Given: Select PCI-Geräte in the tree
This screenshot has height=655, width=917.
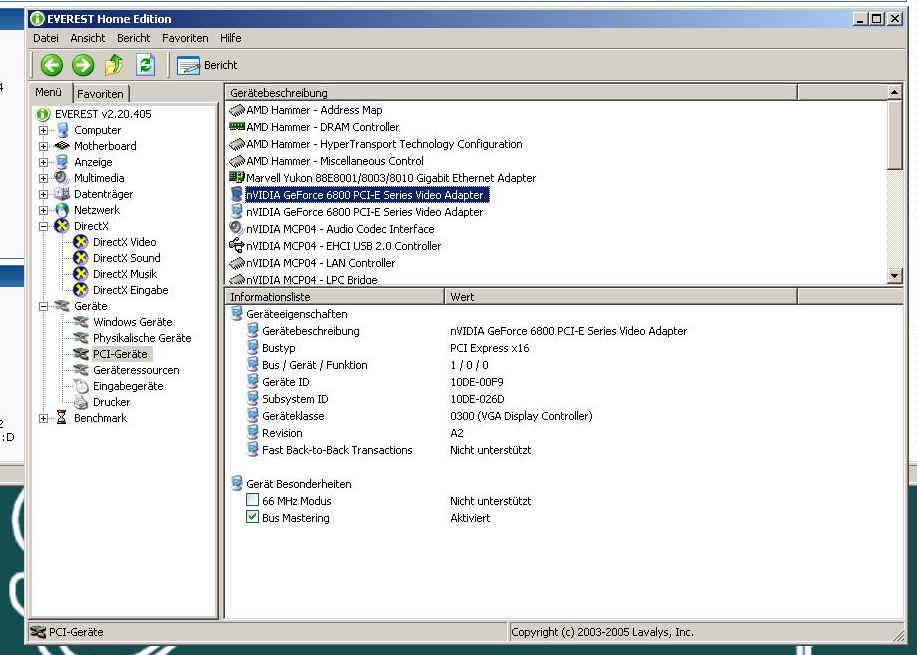Looking at the screenshot, I should point(120,354).
